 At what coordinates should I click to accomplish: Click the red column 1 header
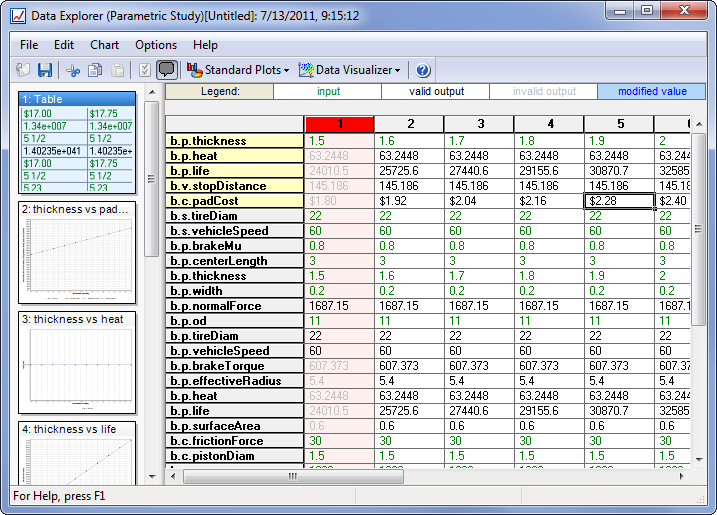(339, 124)
